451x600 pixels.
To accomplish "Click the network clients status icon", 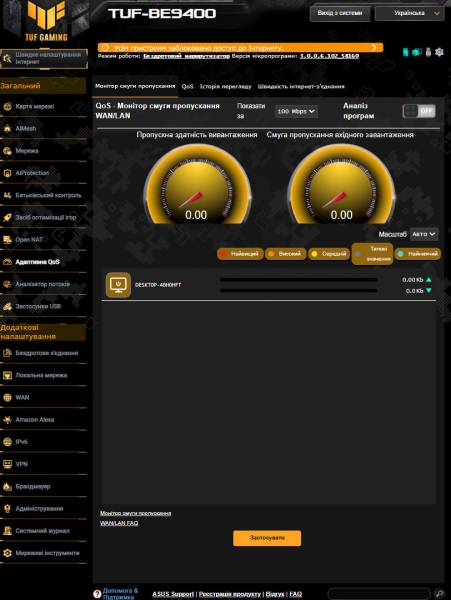I will pyautogui.click(x=417, y=52).
